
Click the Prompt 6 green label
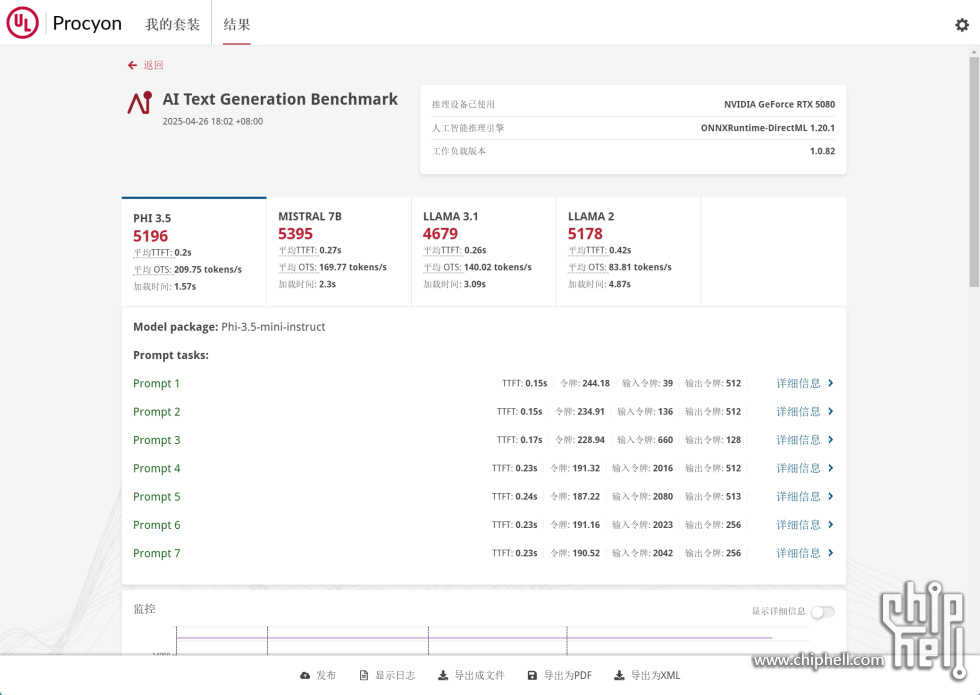point(156,525)
